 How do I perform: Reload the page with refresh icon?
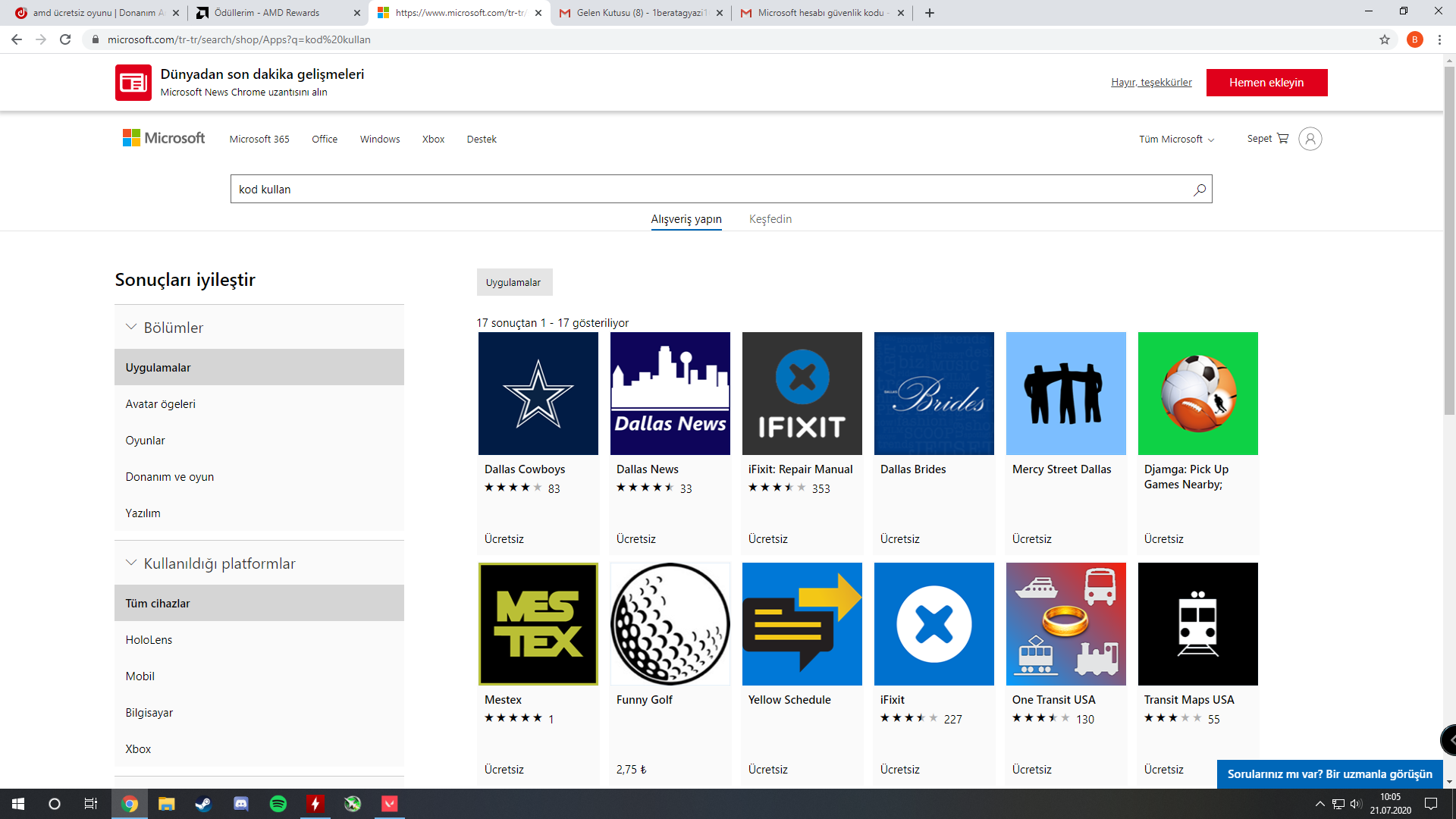coord(65,39)
